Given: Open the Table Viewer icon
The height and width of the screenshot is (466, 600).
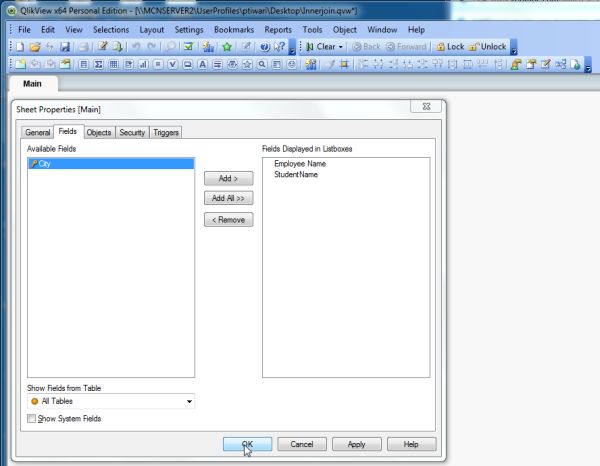Looking at the screenshot, I should click(561, 64).
